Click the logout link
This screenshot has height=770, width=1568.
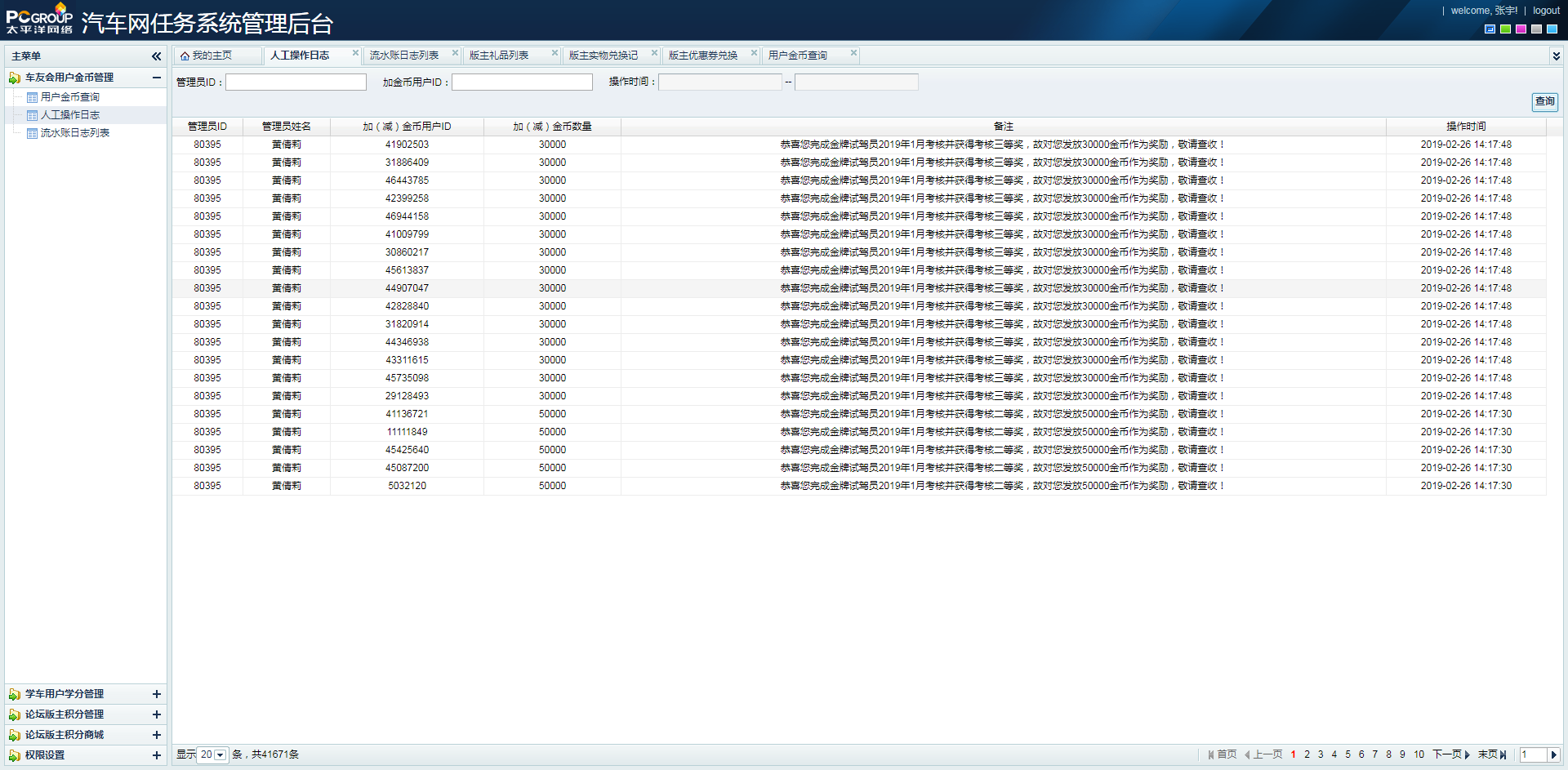tap(1546, 11)
